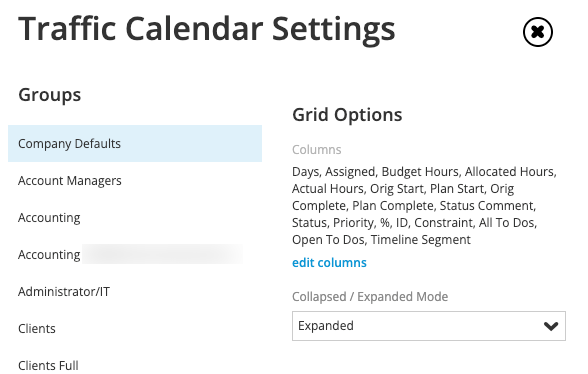Viewport: 588px width, 374px height.
Task: Click the Collapsed / Expanded Mode label
Action: click(x=370, y=297)
